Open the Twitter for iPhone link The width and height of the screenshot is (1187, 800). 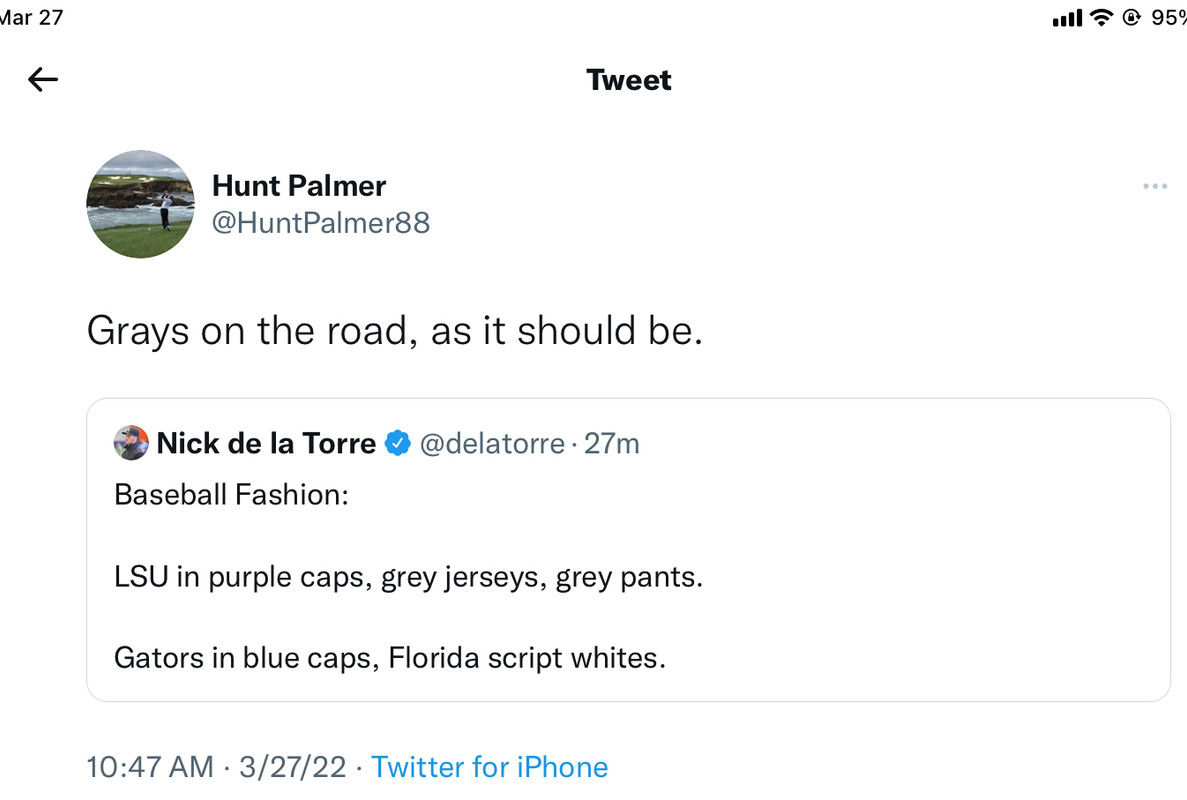(x=489, y=767)
